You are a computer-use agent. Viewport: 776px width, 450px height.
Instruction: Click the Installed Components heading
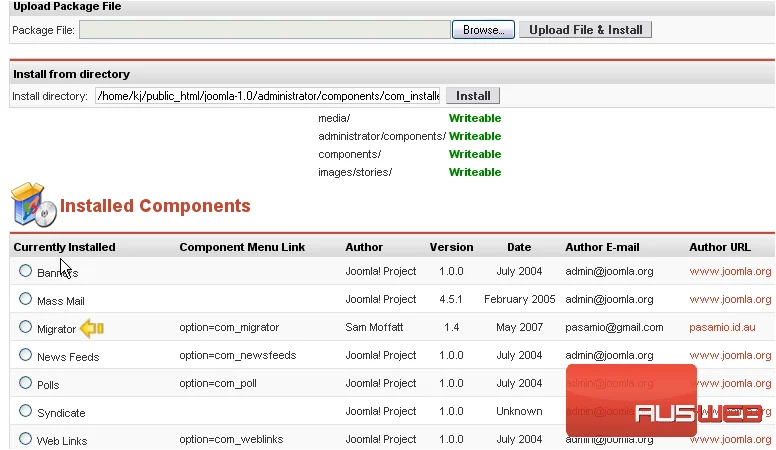click(155, 205)
